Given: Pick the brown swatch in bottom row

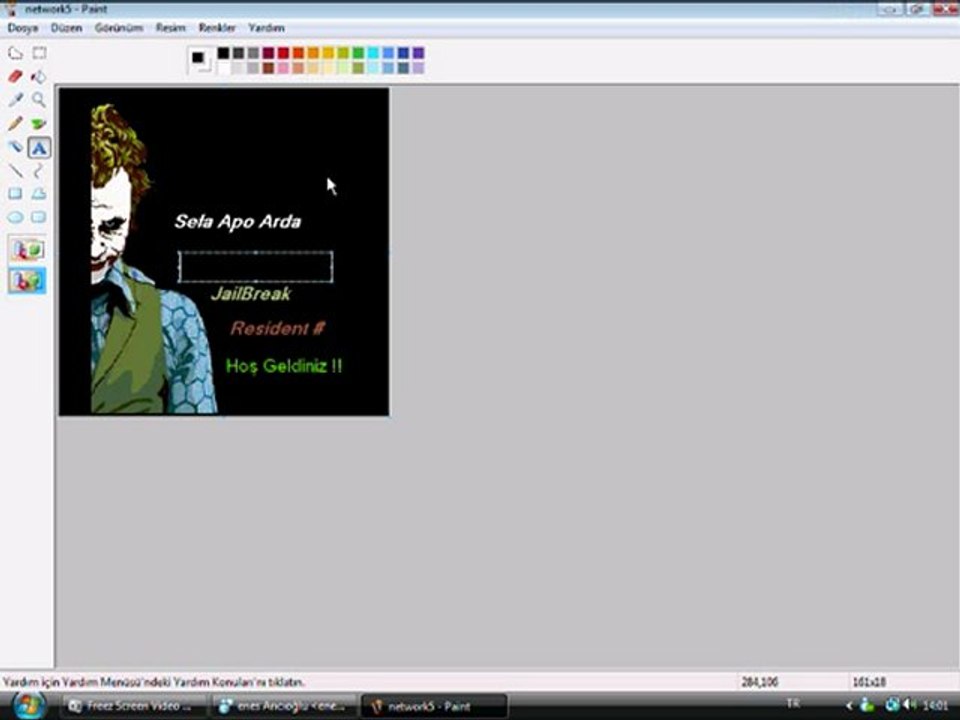Looking at the screenshot, I should click(x=268, y=68).
